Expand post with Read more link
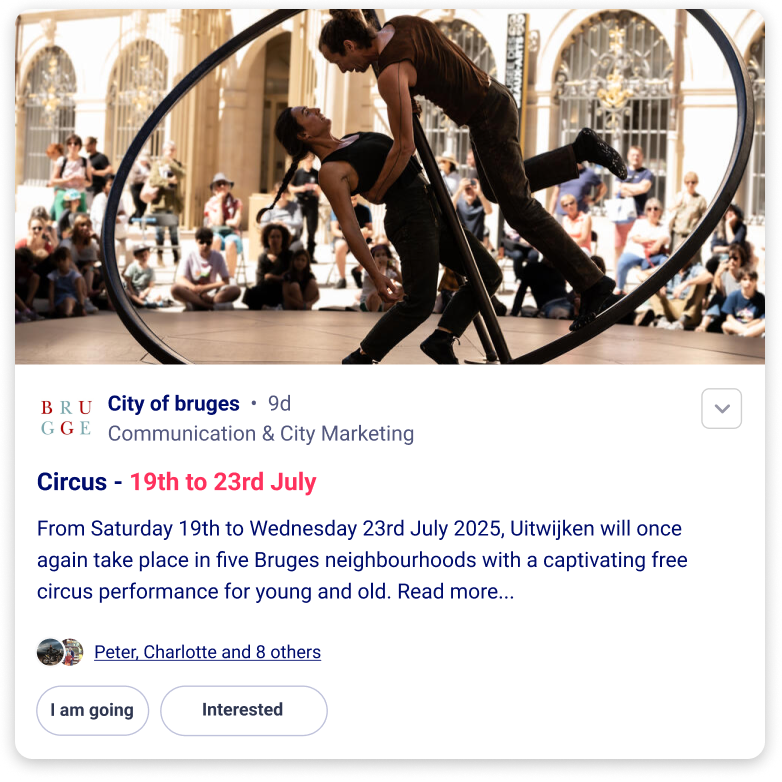782x782 pixels. click(455, 591)
